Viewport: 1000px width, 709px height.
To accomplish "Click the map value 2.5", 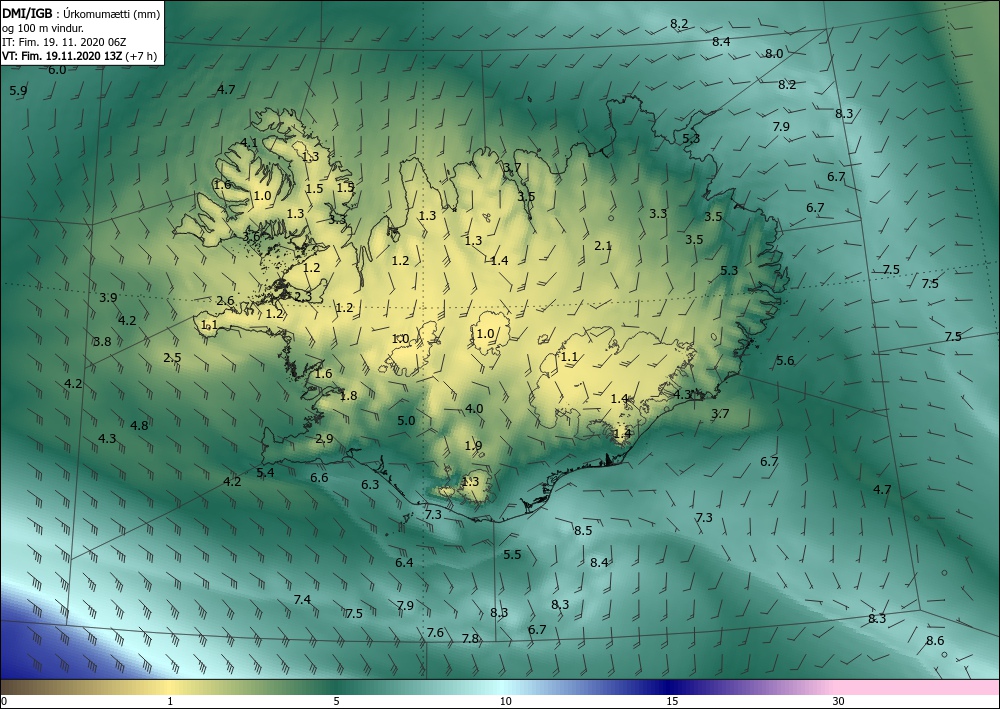I will coord(172,358).
